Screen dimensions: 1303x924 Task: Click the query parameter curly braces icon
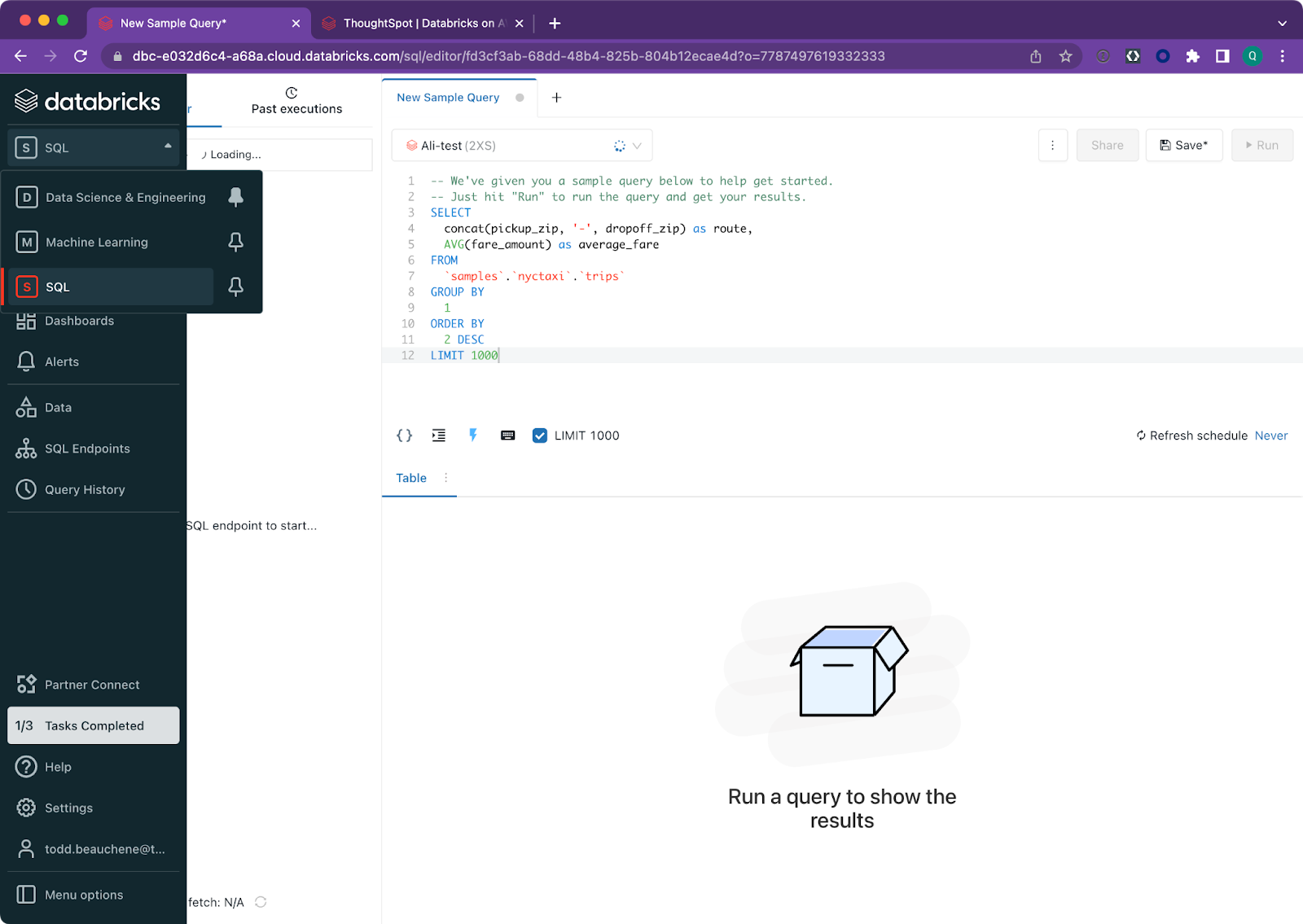404,436
